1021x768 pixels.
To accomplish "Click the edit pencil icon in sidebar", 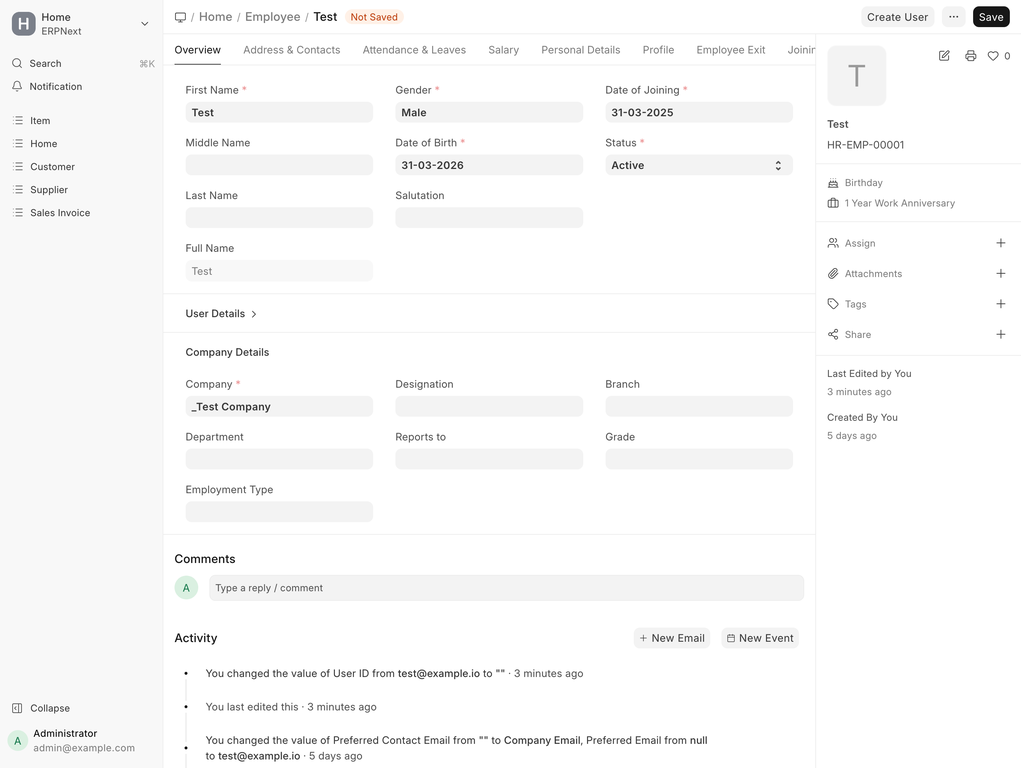I will tap(944, 56).
